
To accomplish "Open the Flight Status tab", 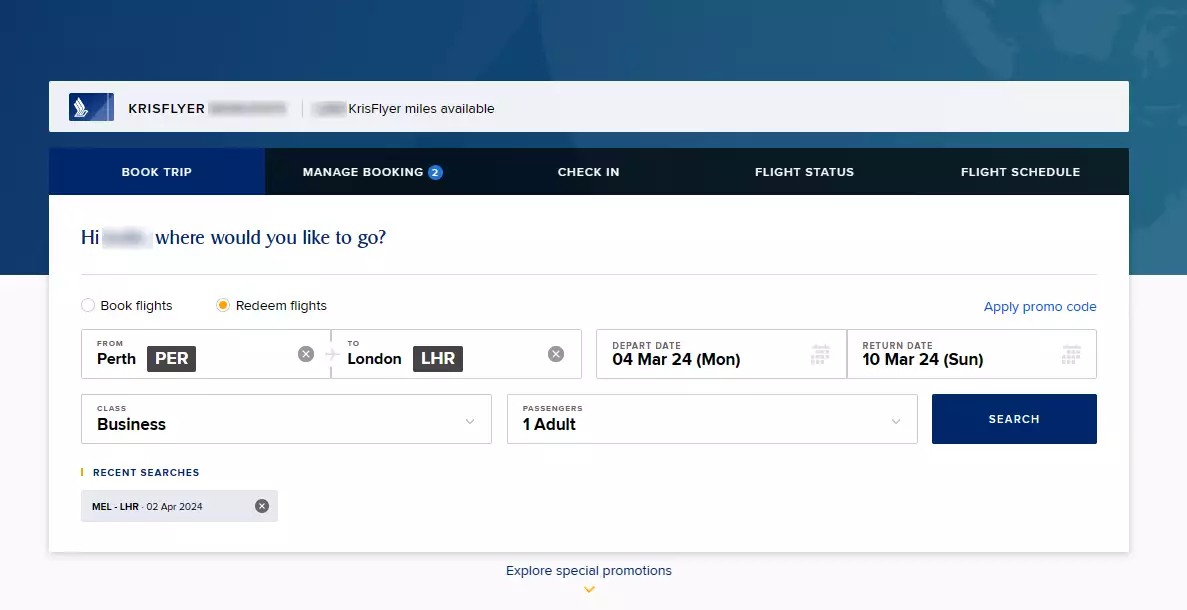I will 804,172.
